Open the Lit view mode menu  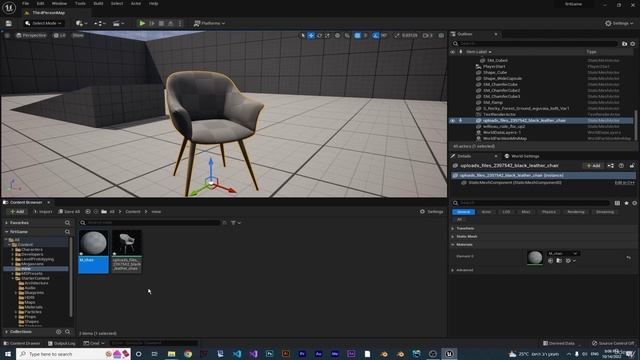[60, 36]
